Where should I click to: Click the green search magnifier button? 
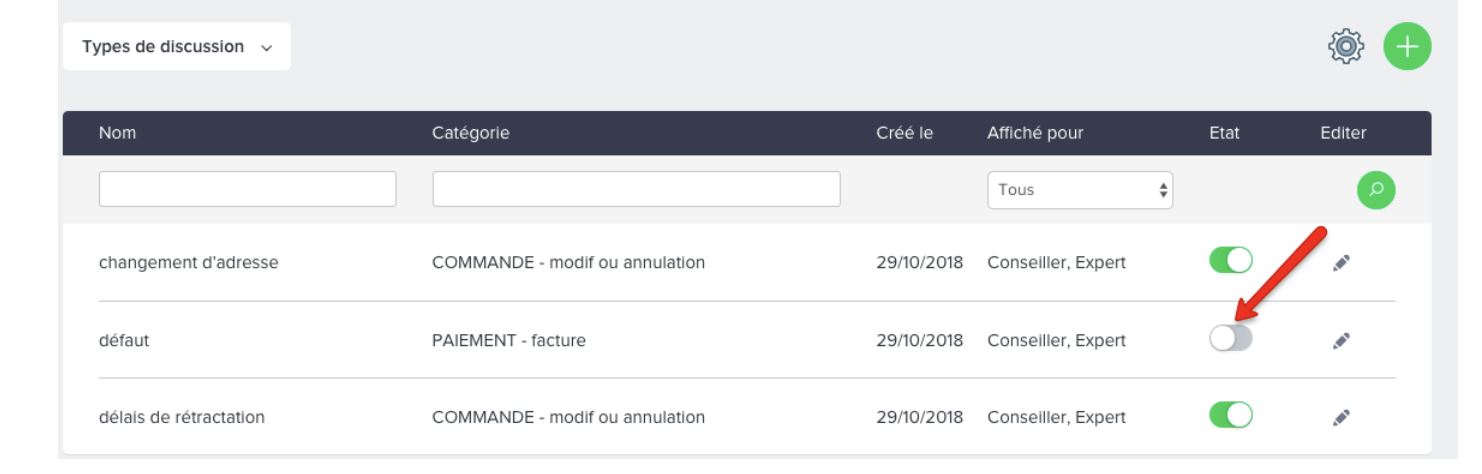[1376, 189]
